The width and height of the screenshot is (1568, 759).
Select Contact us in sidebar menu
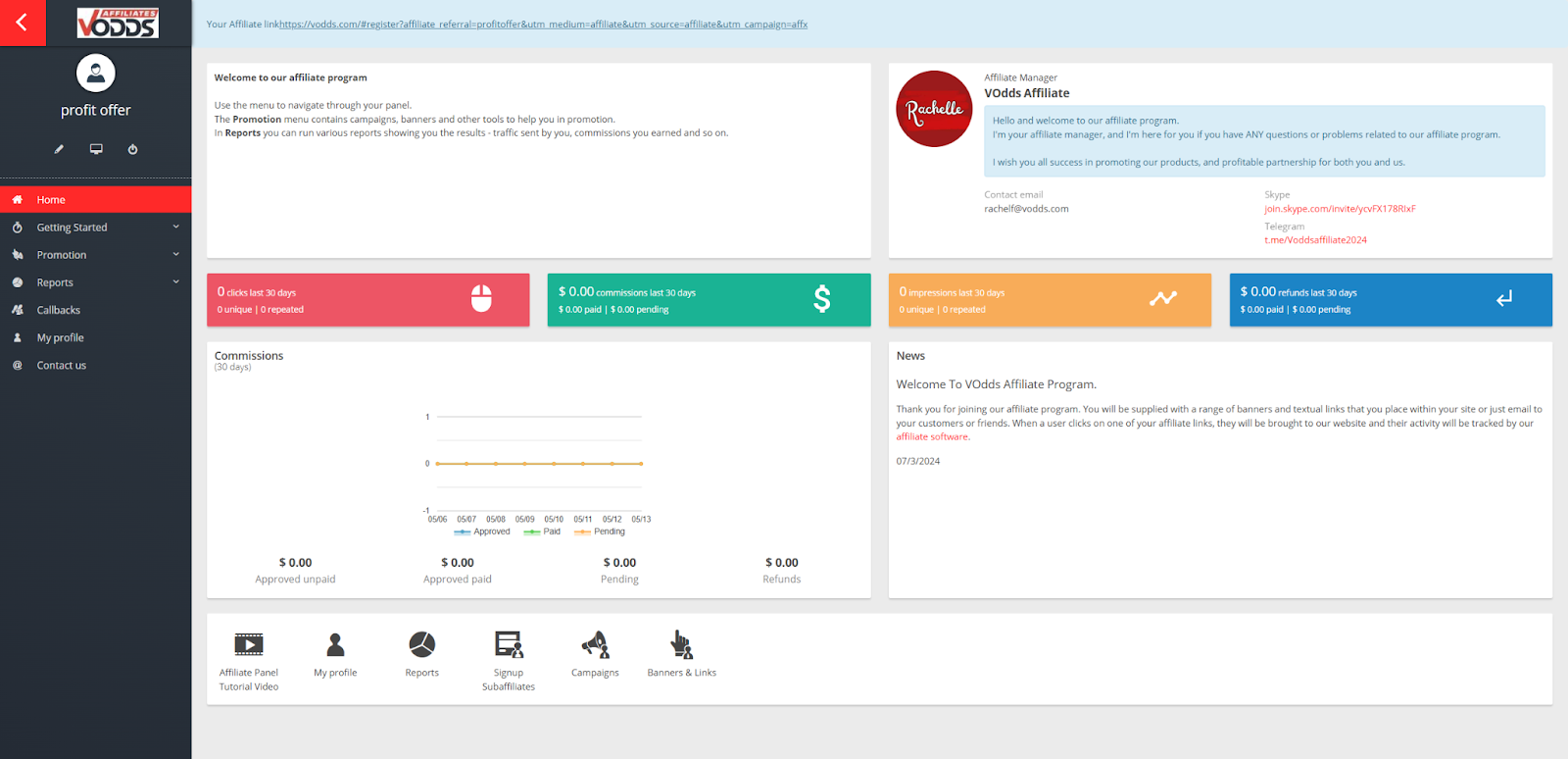tap(96, 365)
